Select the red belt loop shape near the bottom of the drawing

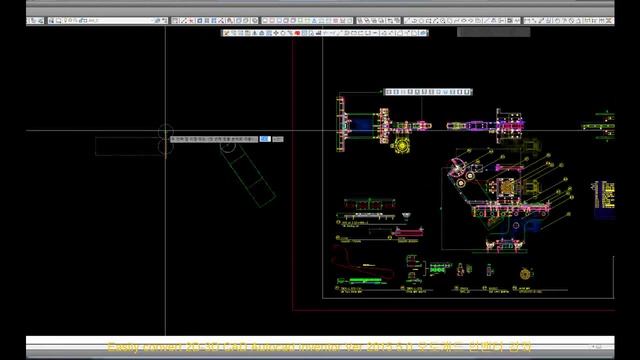(x=362, y=263)
